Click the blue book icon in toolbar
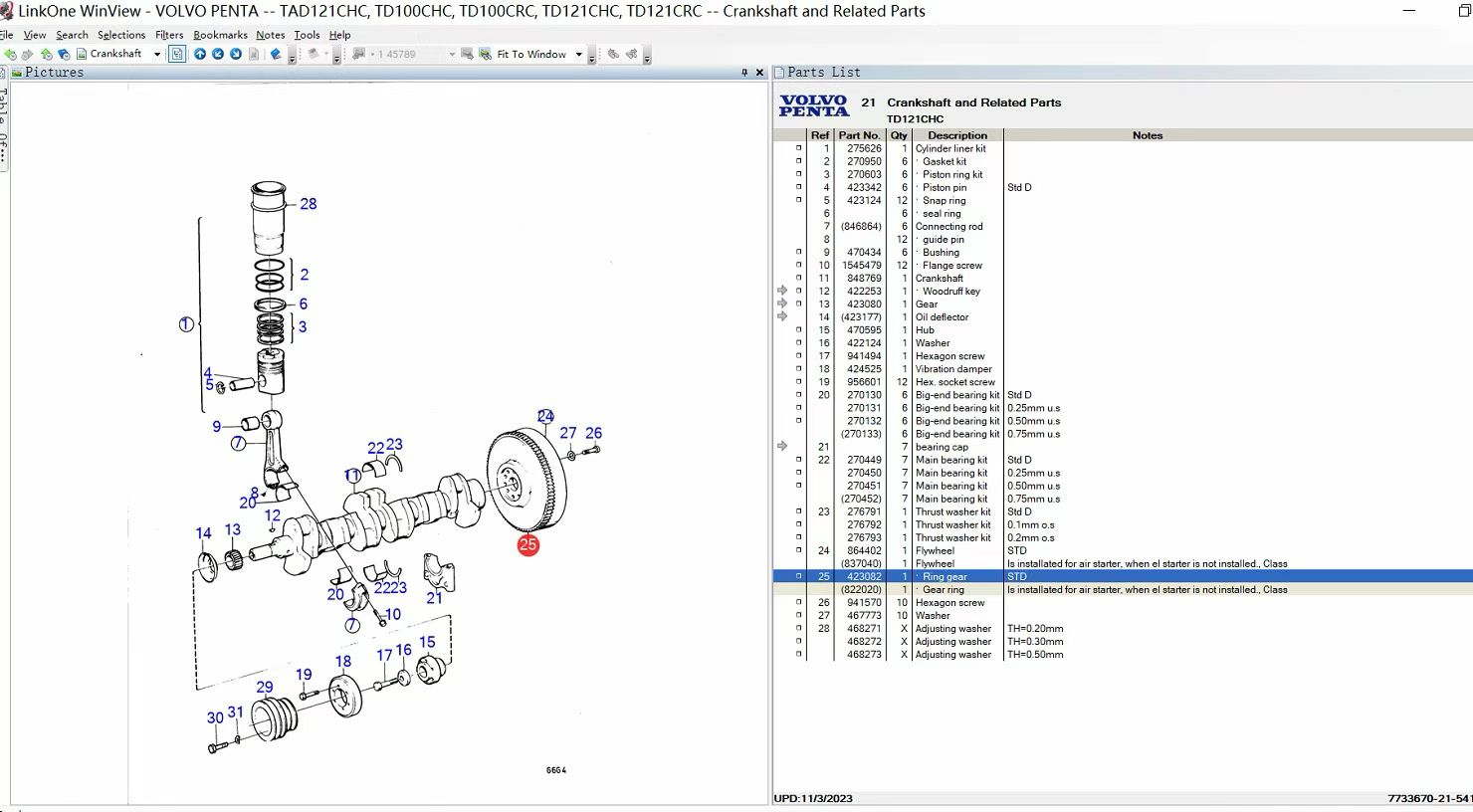This screenshot has width=1473, height=812. tap(276, 54)
